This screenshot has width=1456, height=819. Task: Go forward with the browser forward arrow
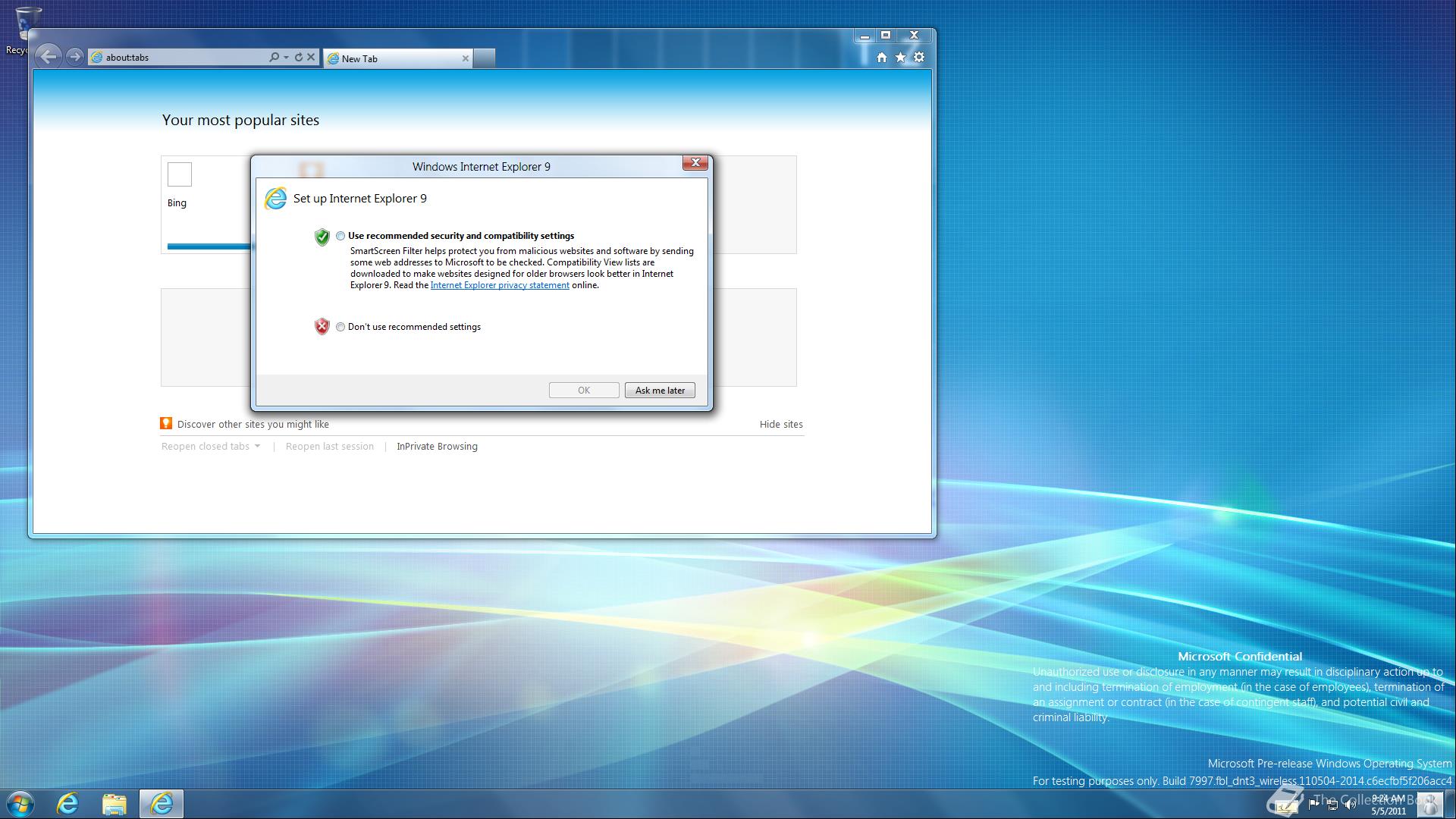point(74,57)
